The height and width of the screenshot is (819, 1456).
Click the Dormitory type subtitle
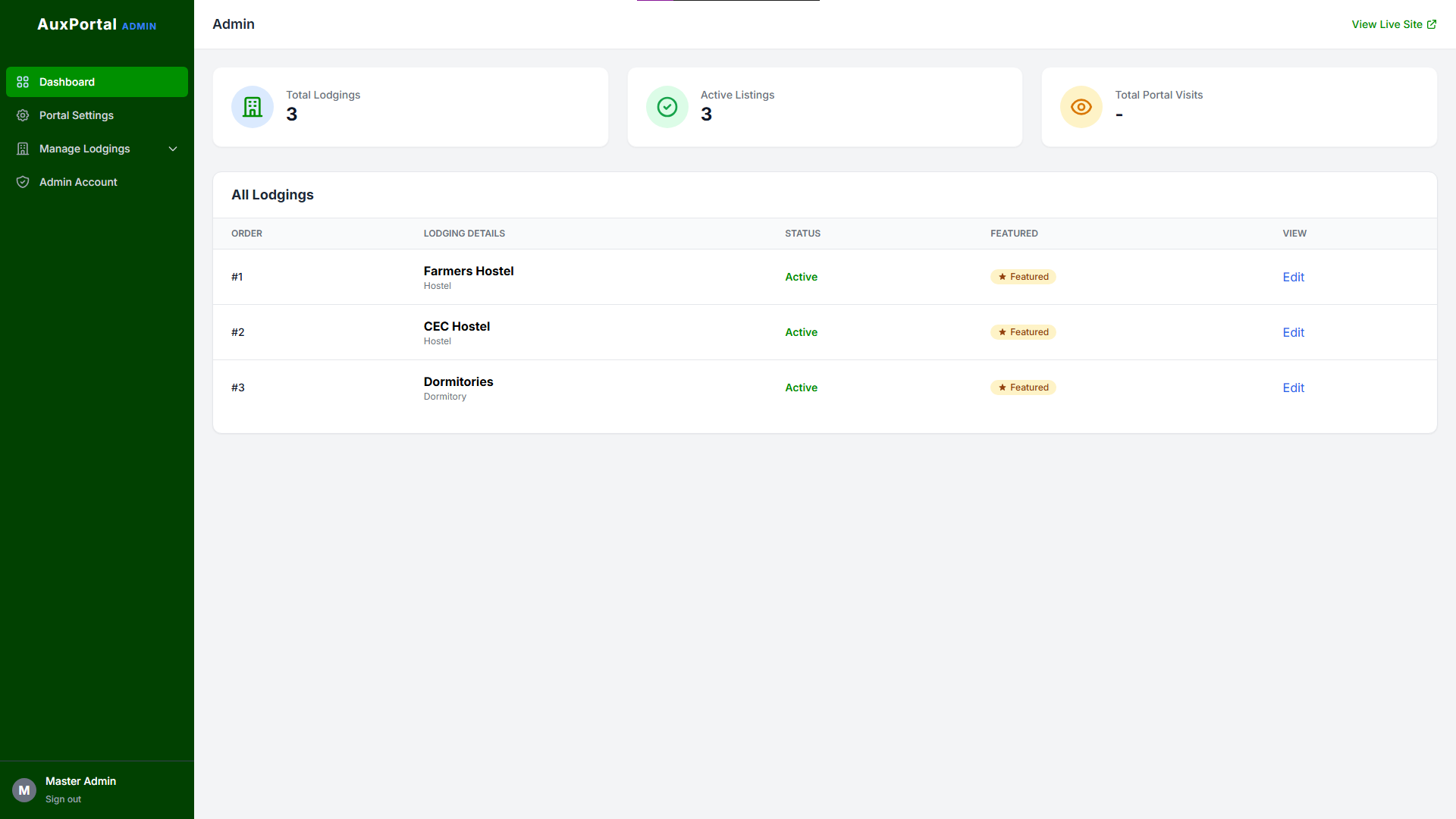click(445, 397)
